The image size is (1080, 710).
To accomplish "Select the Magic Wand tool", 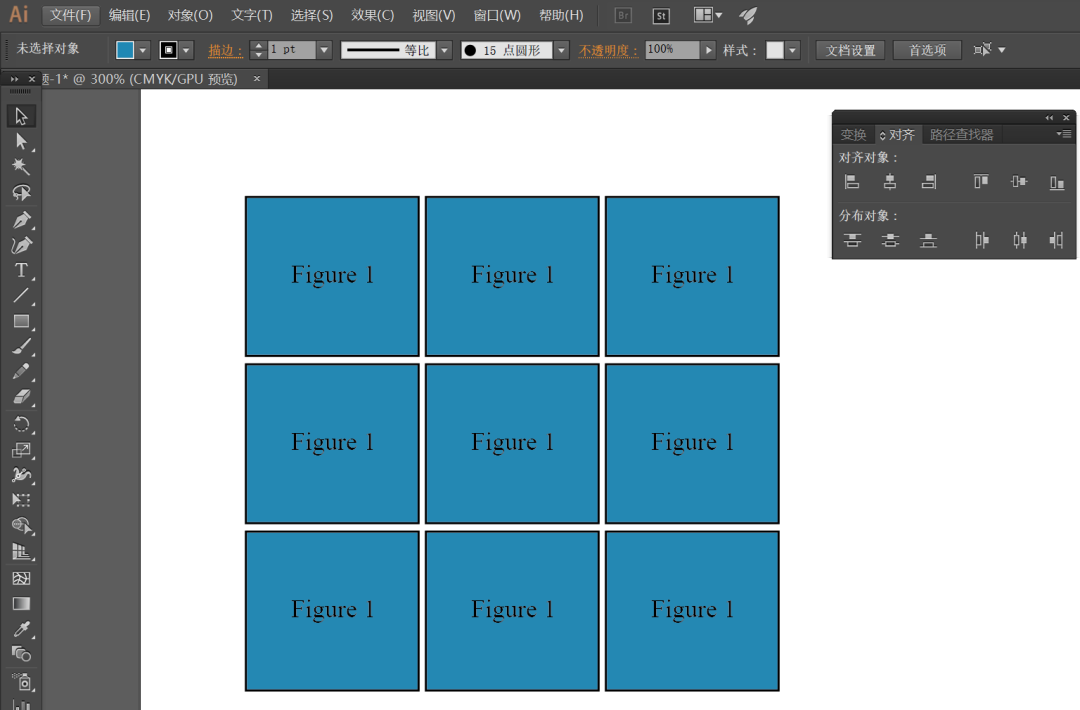I will tap(21, 167).
